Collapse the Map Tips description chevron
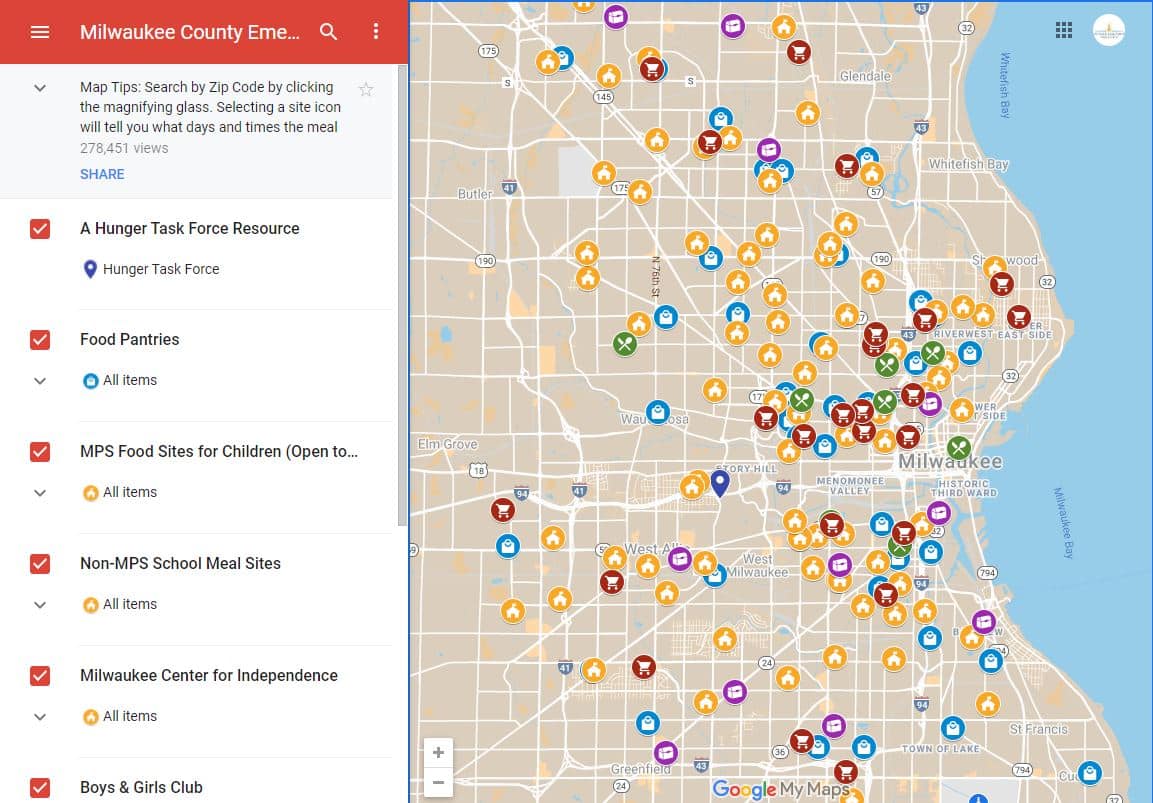The width and height of the screenshot is (1153, 803). [40, 88]
